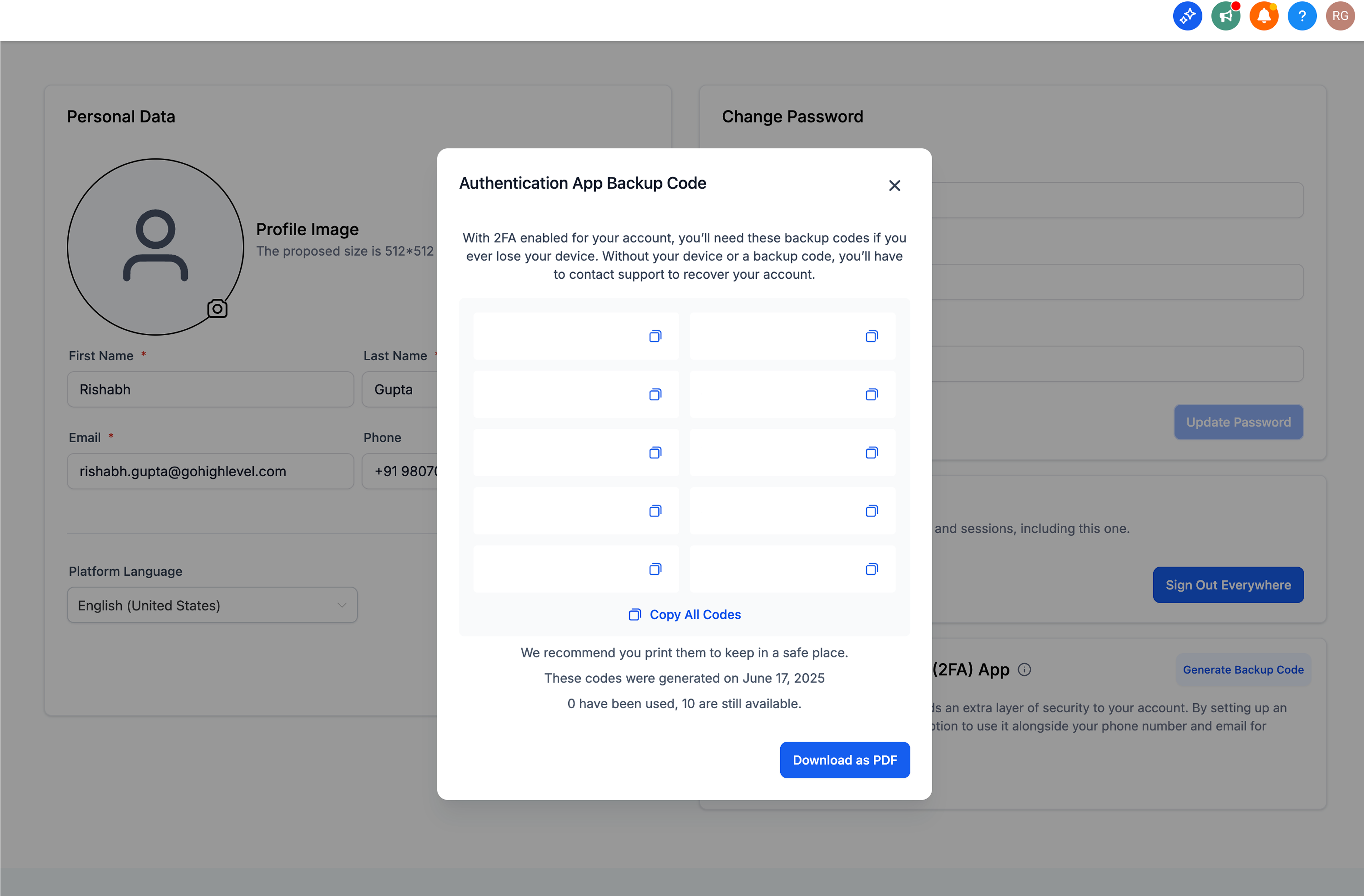Image resolution: width=1364 pixels, height=896 pixels.
Task: Expand the Platform Language dropdown
Action: [212, 605]
